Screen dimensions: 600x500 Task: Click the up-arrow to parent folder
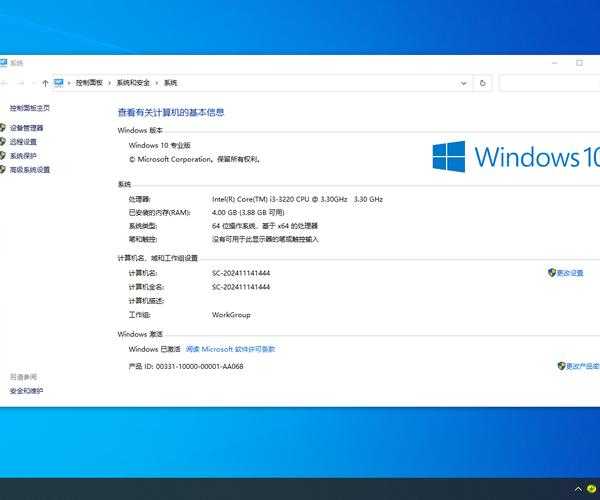(46, 83)
